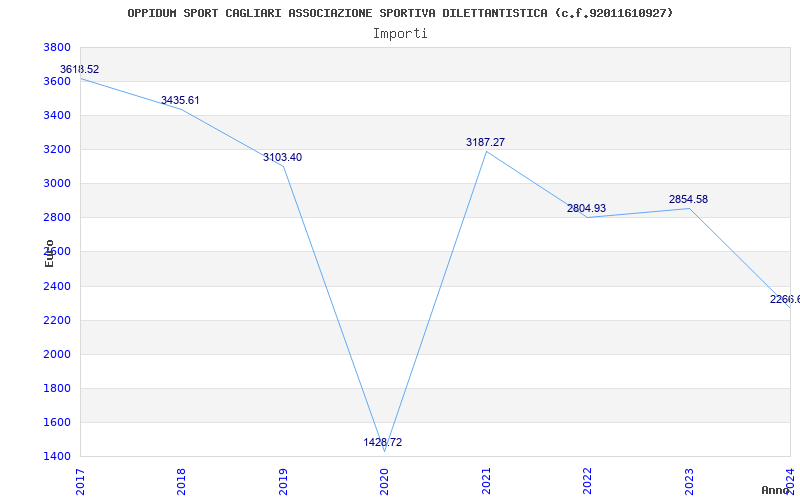Click the 1600 y-axis tick label
800x500 pixels.
pyautogui.click(x=56, y=422)
